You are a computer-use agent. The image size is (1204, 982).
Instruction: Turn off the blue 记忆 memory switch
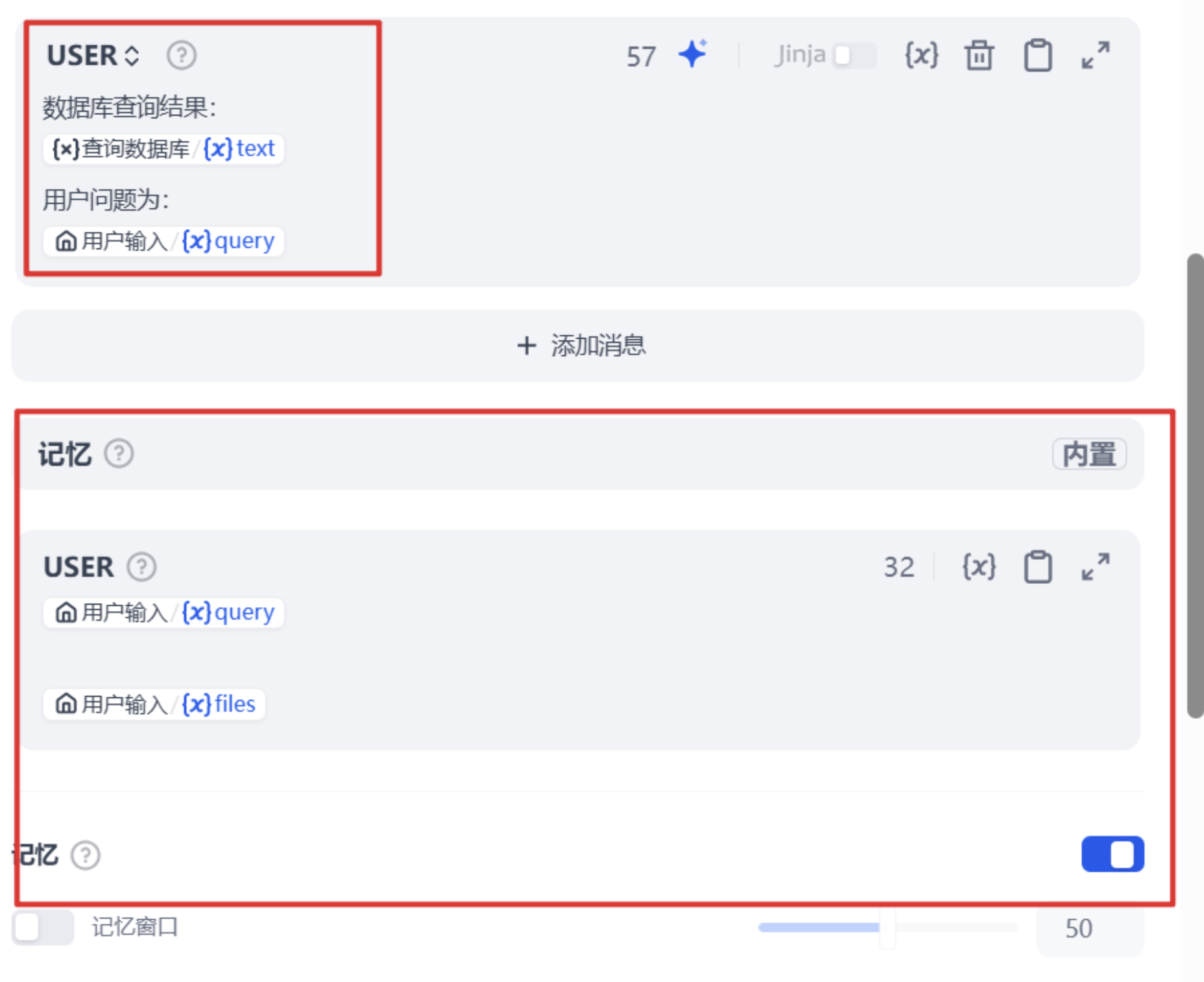[1113, 854]
